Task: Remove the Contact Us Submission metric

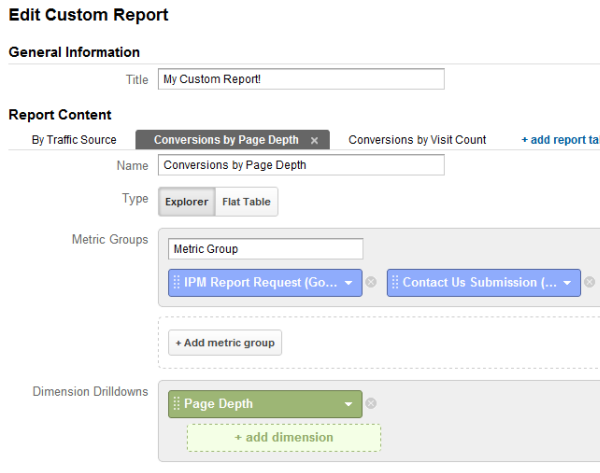Action: [x=589, y=283]
